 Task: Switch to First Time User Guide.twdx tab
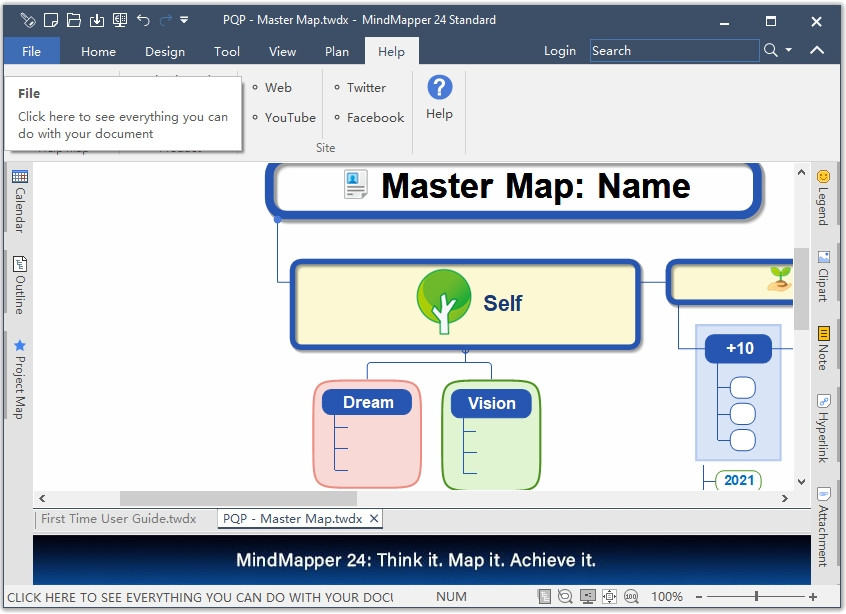point(118,519)
